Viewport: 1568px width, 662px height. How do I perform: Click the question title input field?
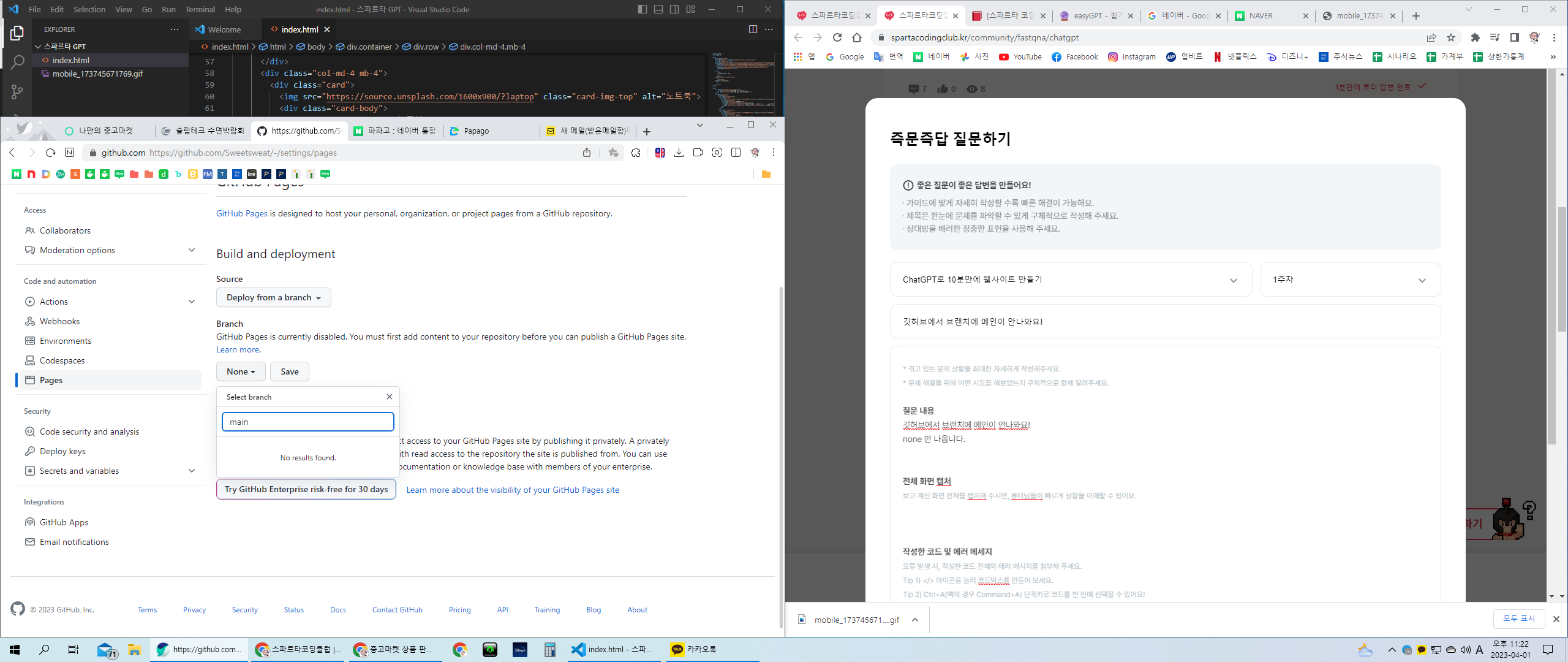(1165, 321)
